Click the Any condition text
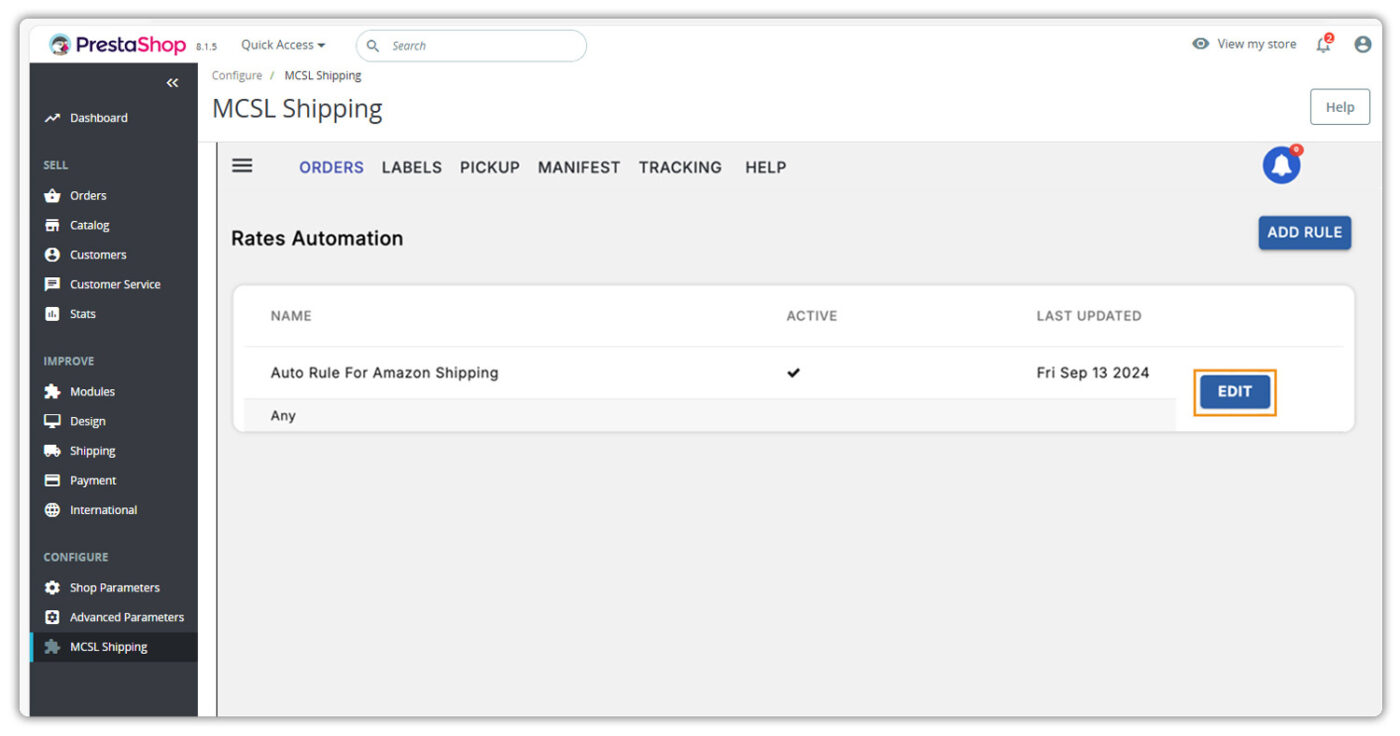The height and width of the screenshot is (736, 1400). (x=283, y=416)
